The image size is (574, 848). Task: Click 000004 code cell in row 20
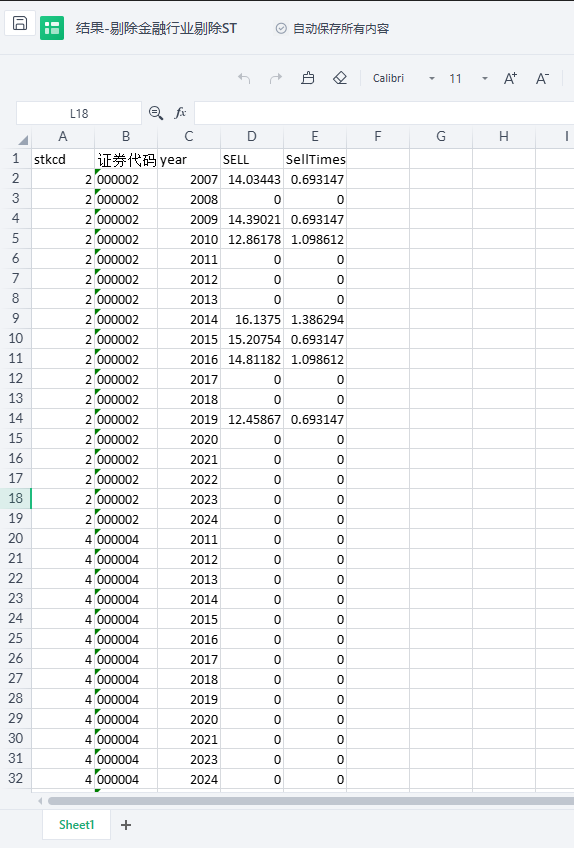126,539
